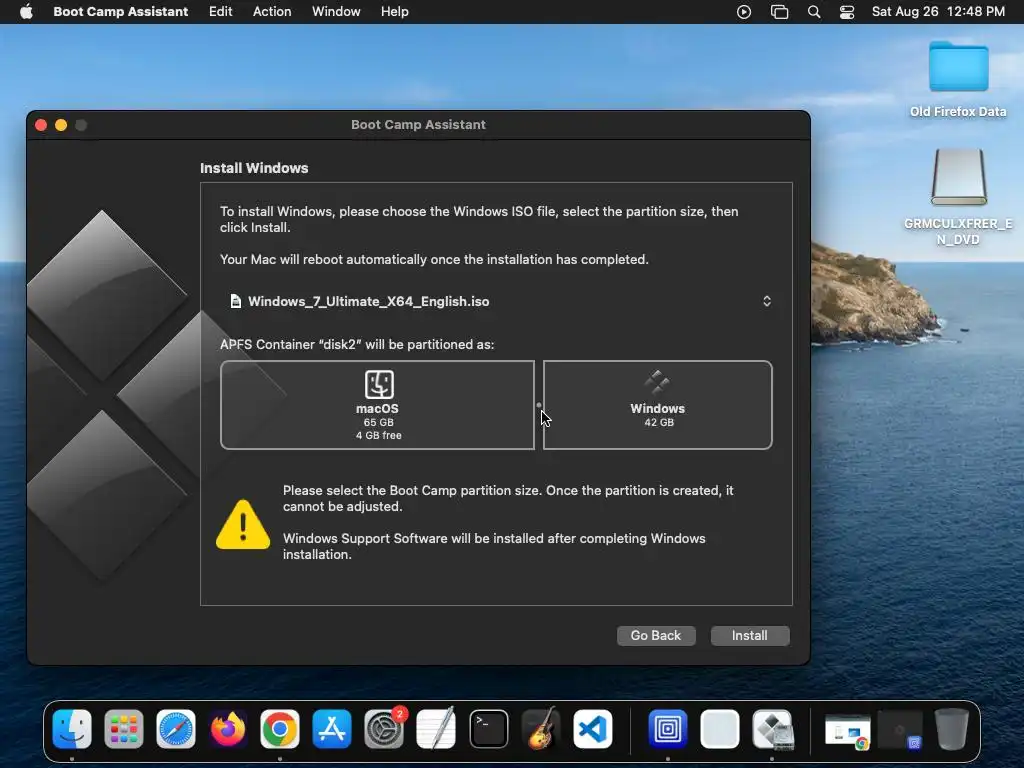Click the Install button

(x=750, y=635)
